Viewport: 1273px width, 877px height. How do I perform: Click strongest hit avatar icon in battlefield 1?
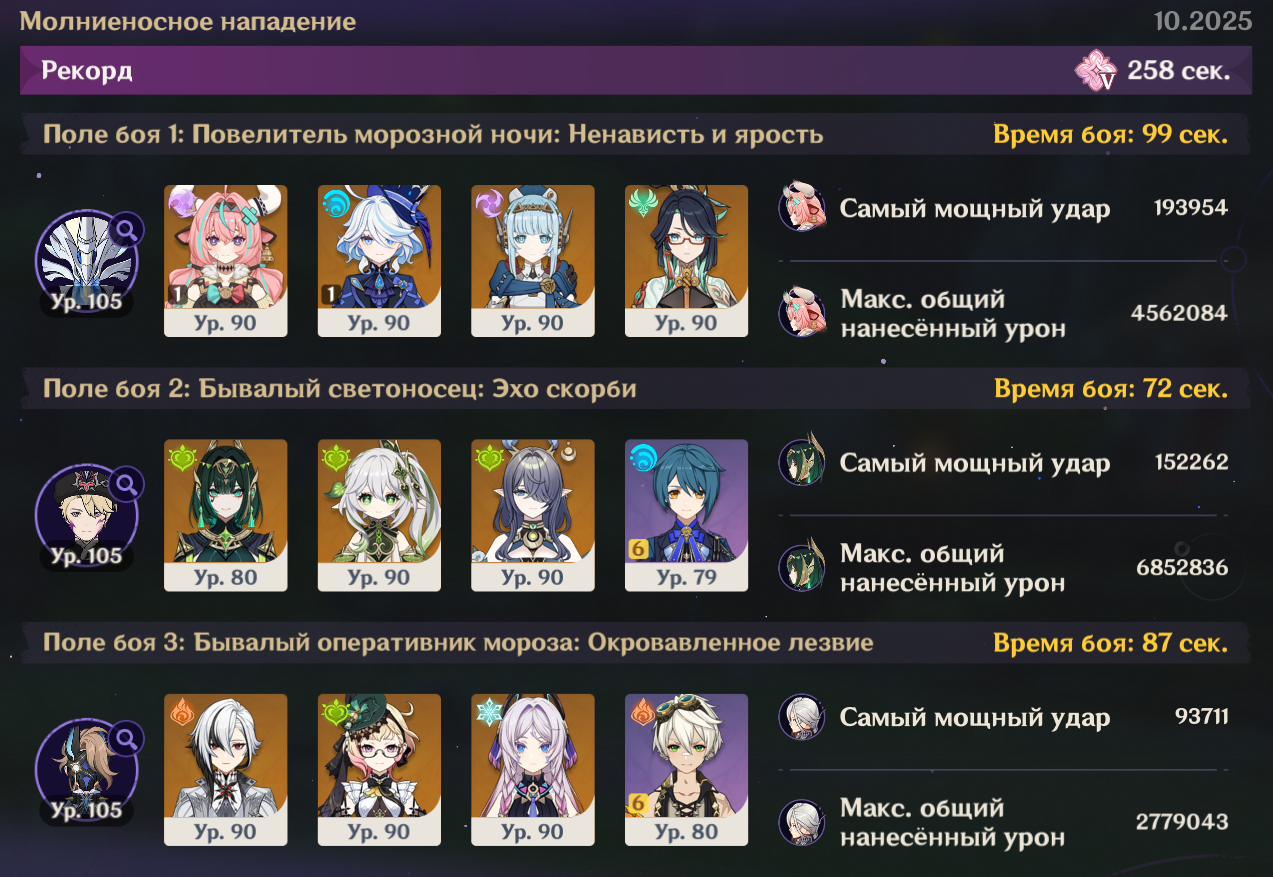pyautogui.click(x=802, y=207)
